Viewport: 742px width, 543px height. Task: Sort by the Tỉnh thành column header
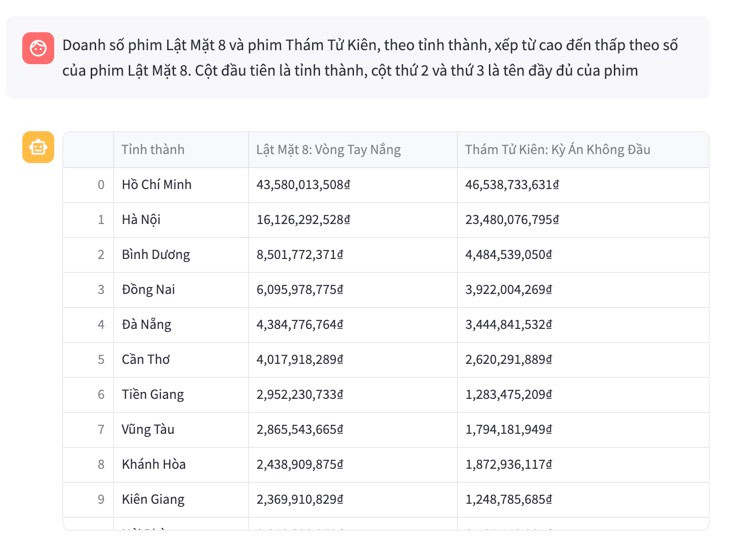point(153,150)
